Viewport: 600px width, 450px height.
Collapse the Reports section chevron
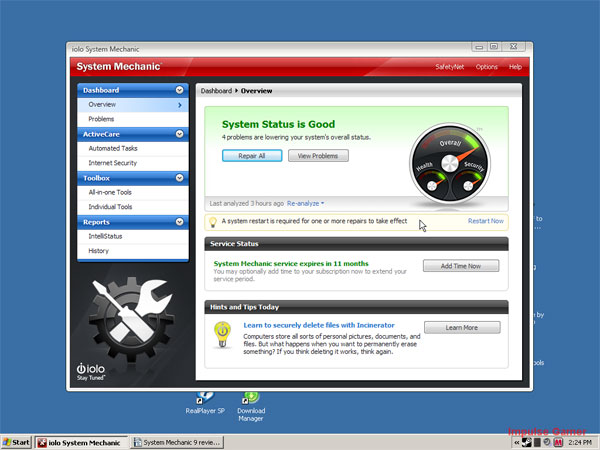point(179,222)
